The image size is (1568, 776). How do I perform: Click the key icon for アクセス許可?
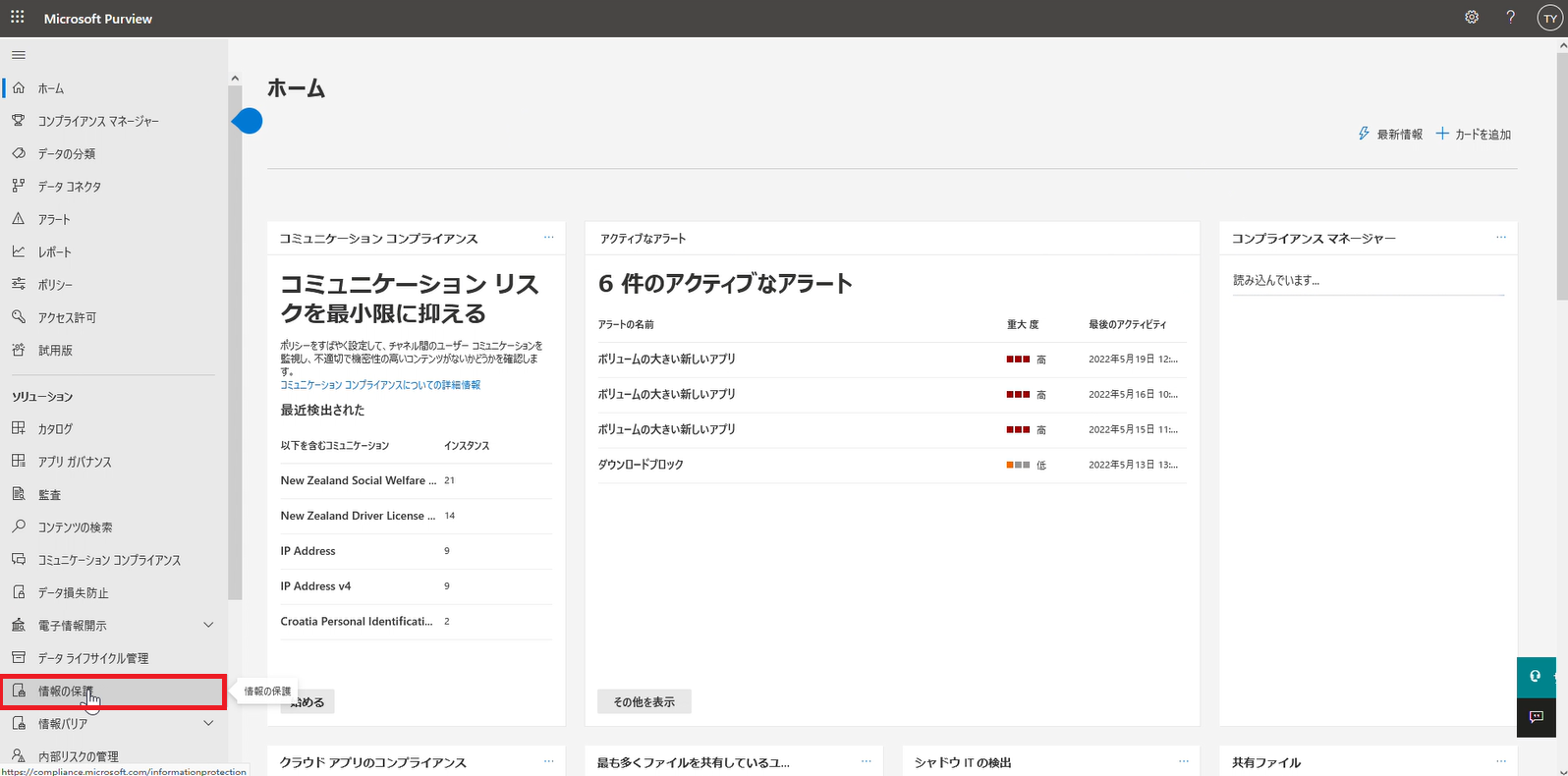click(x=18, y=317)
